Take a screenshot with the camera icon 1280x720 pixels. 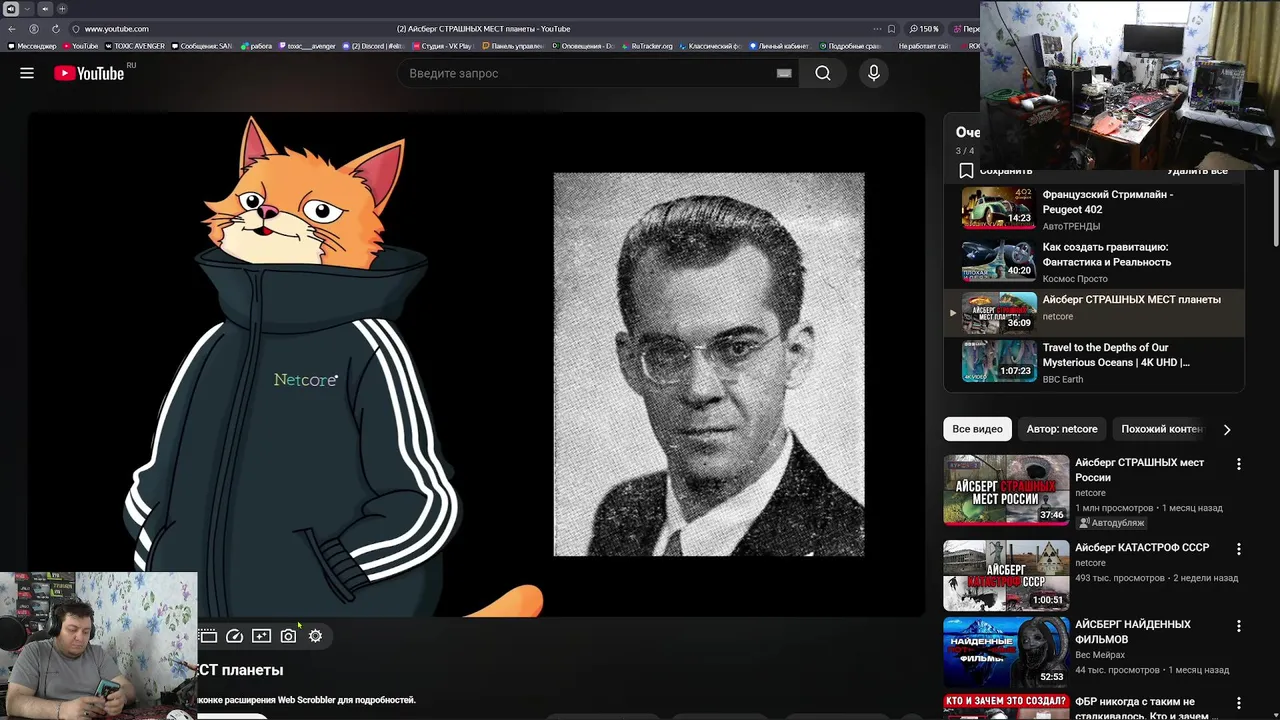pos(288,636)
